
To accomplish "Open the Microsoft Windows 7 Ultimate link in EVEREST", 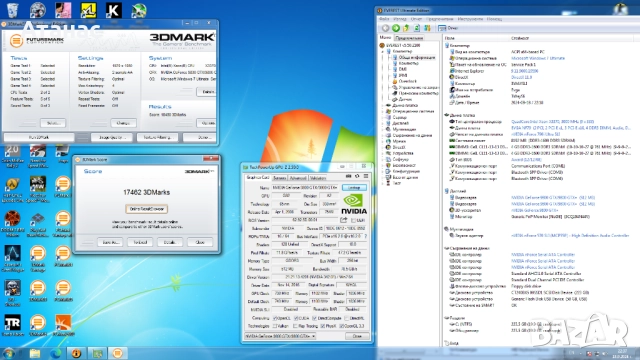I will pyautogui.click(x=538, y=58).
